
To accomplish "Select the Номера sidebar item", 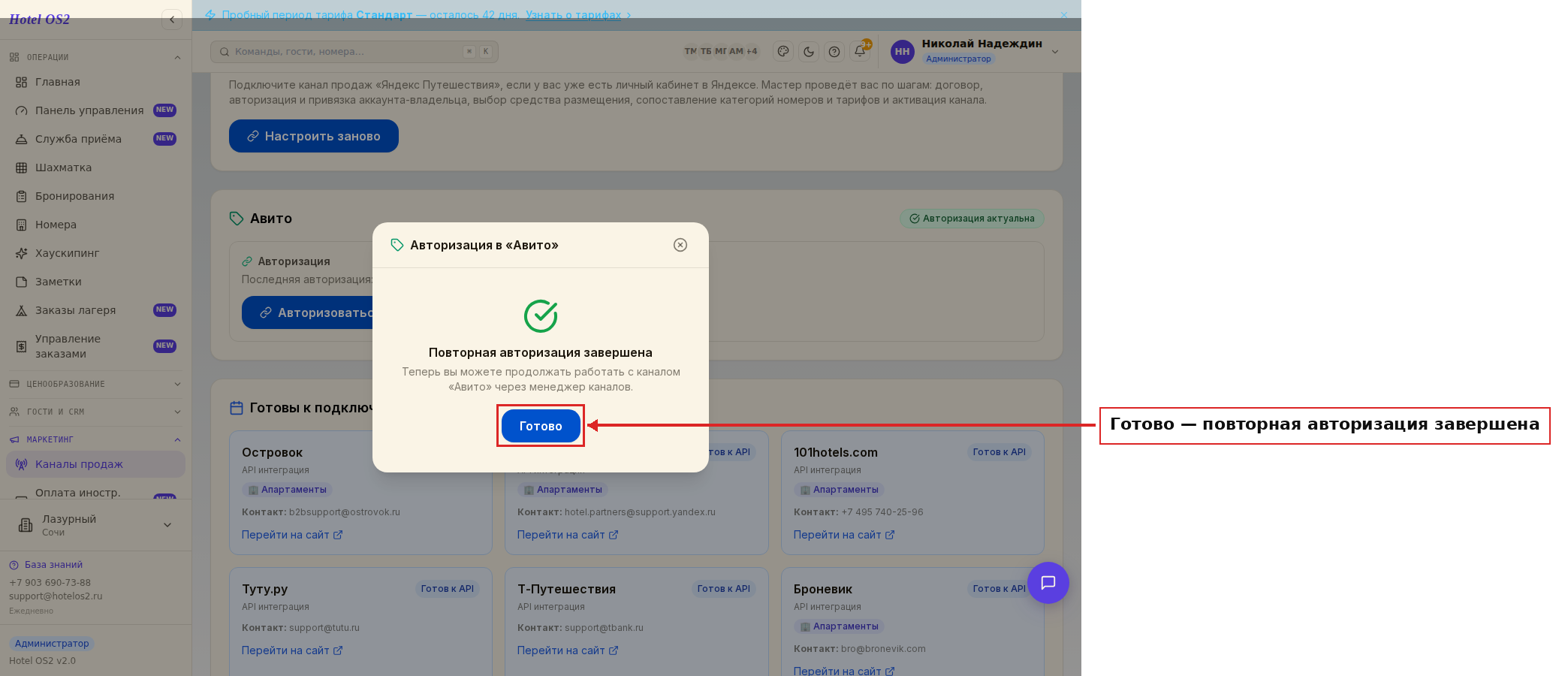I will (95, 225).
